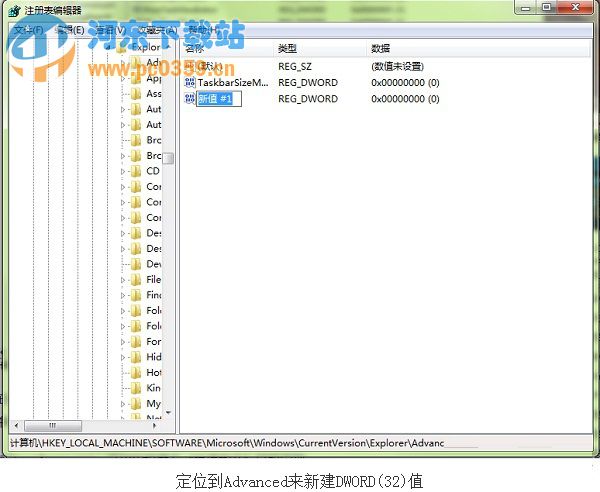Click 0x00000000 (0) data of TaskbarSizeM... row

pyautogui.click(x=405, y=83)
